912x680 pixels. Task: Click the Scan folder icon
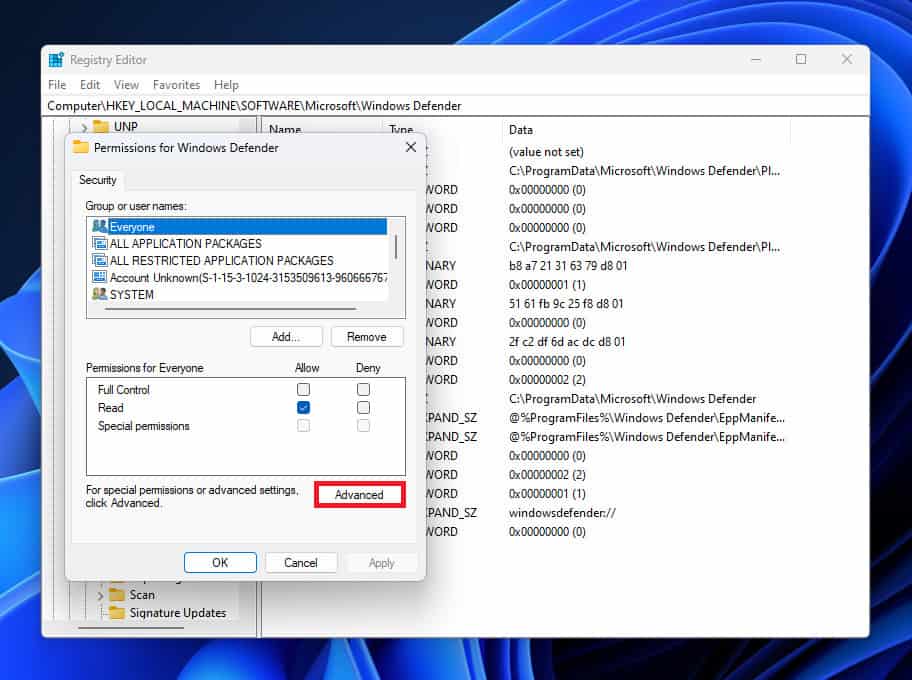117,594
